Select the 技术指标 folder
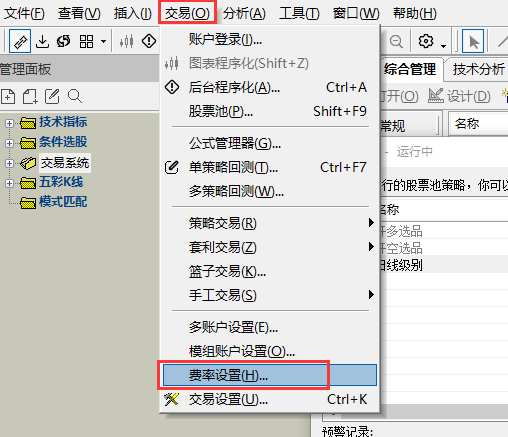This screenshot has width=508, height=437. (63, 122)
